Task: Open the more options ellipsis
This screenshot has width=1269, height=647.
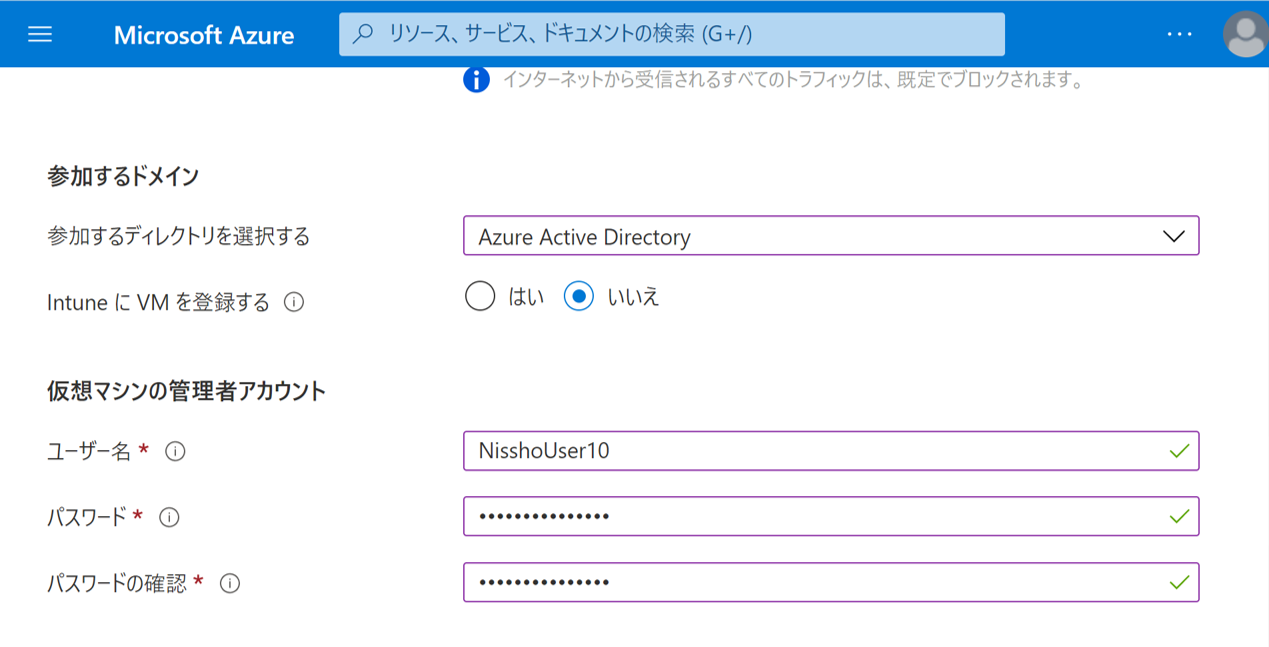Action: click(1180, 34)
